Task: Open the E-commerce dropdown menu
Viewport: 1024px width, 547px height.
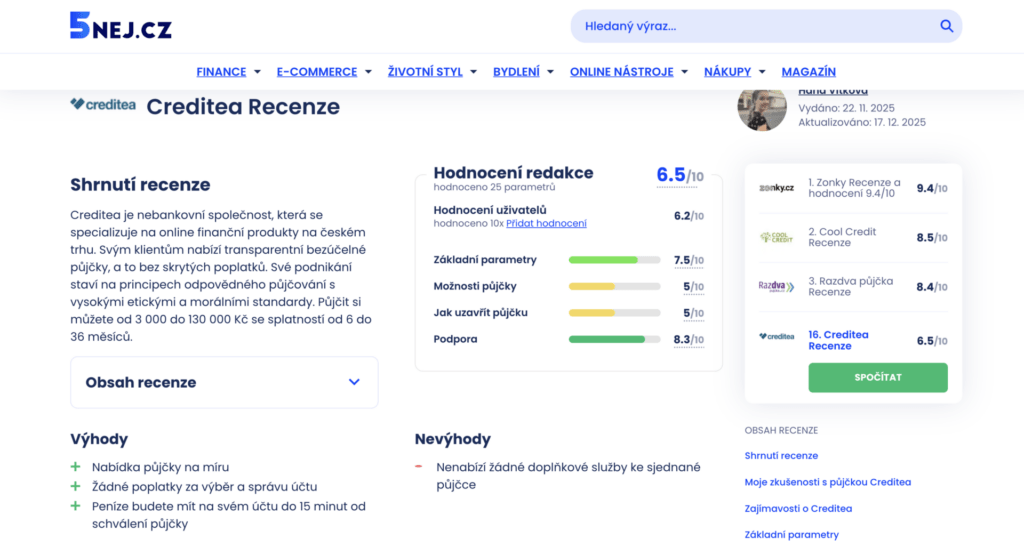Action: 323,72
